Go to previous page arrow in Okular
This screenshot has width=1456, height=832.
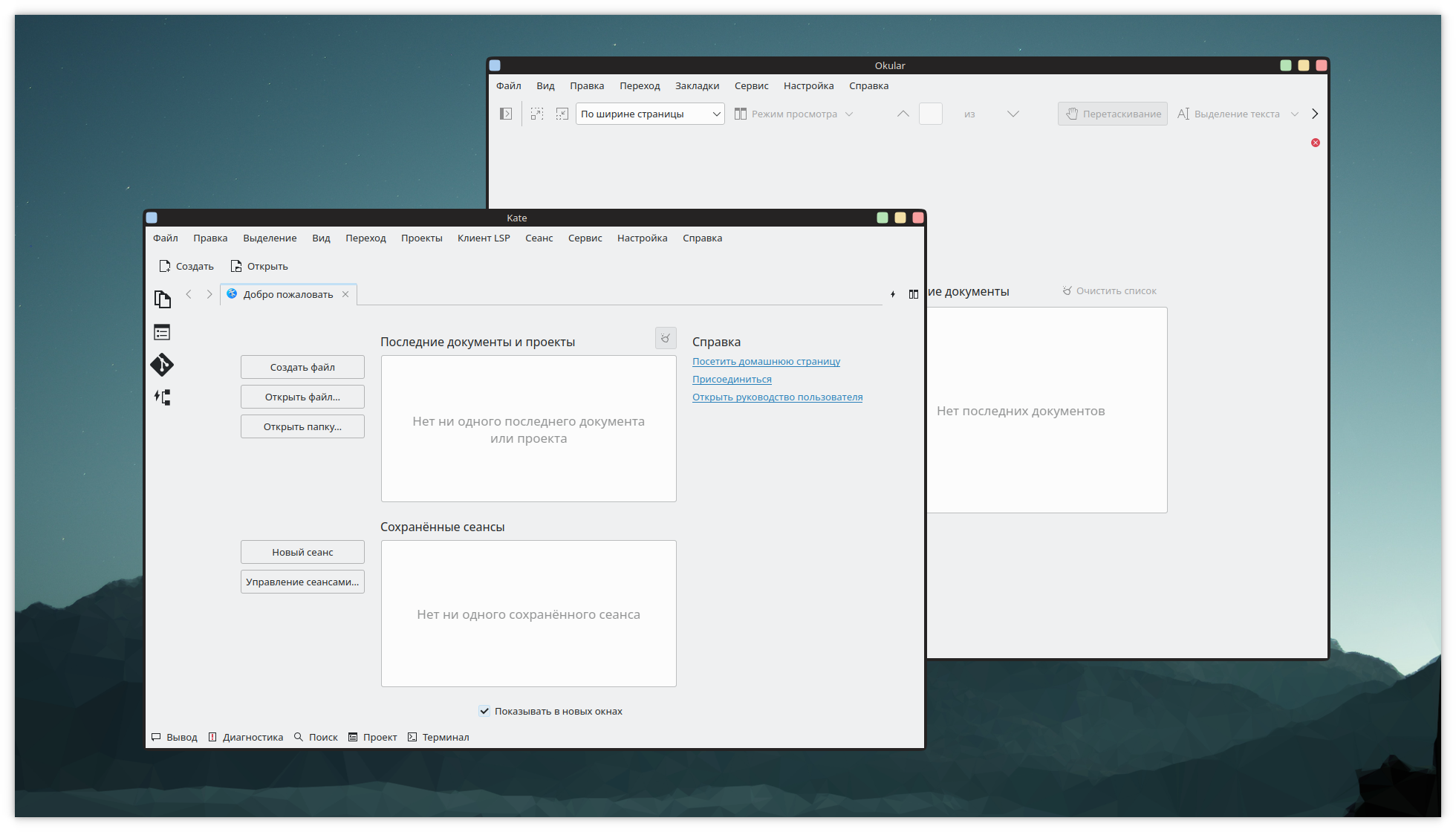[903, 114]
